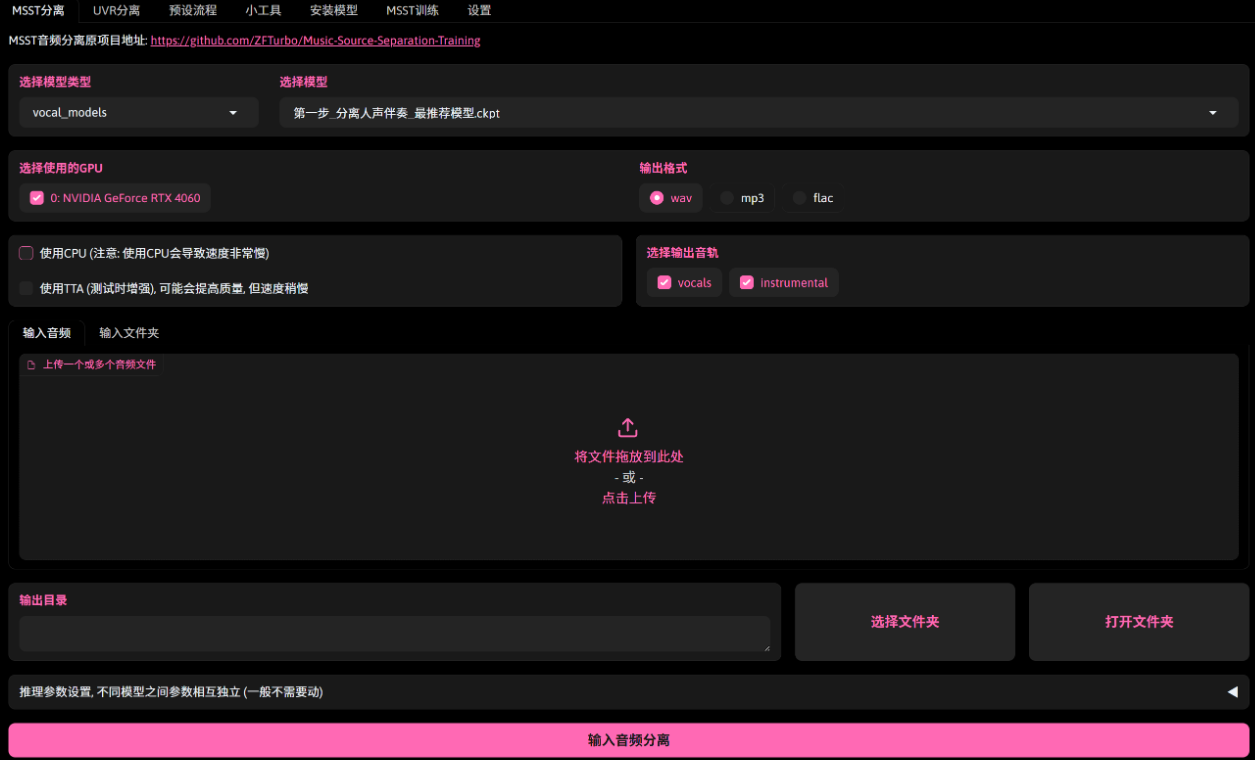Viewport: 1255px width, 760px height.
Task: Enable the 使用CPU checkbox
Action: [x=27, y=253]
